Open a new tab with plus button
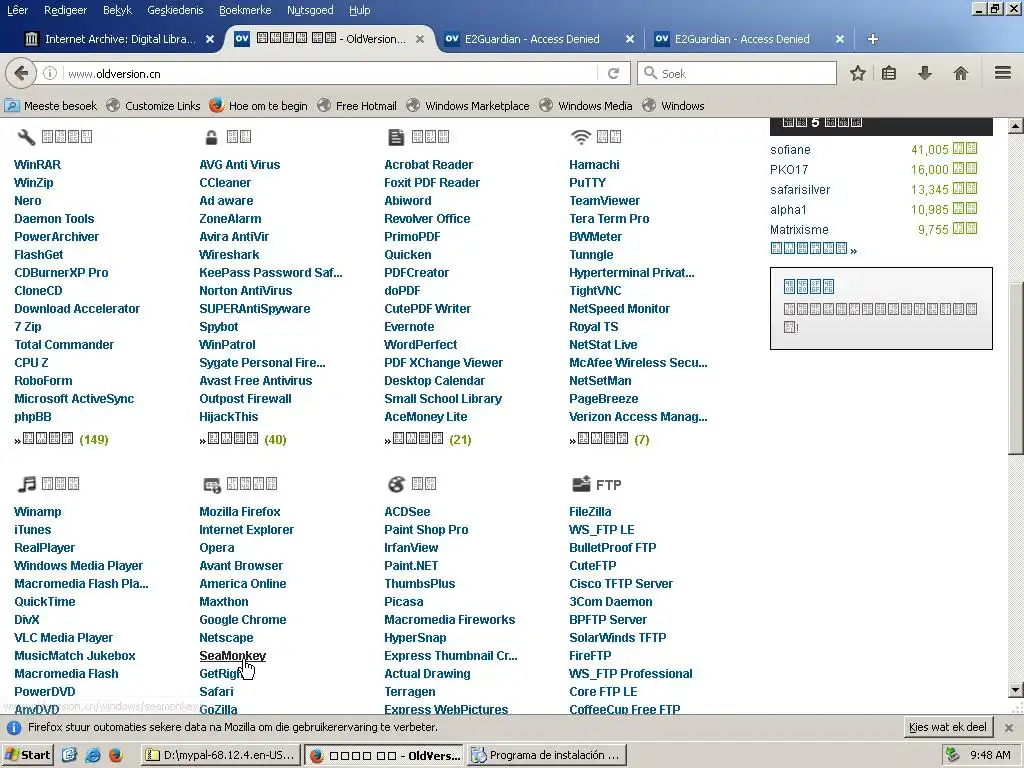This screenshot has width=1024, height=768. [x=872, y=39]
